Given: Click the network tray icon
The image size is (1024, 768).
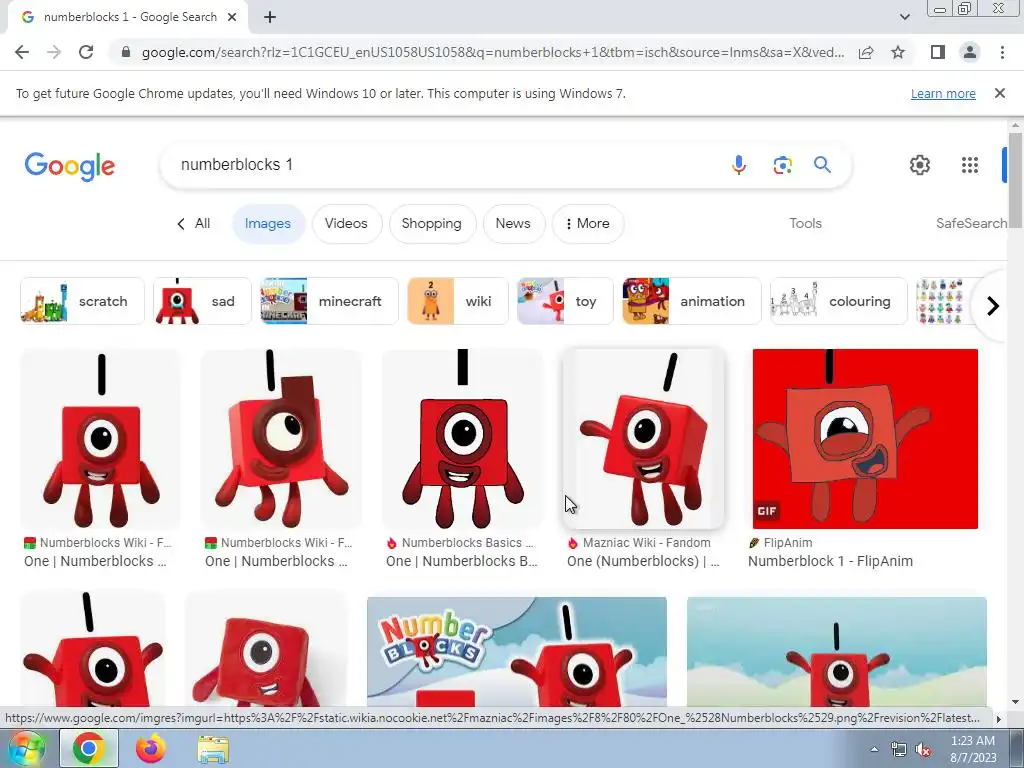Looking at the screenshot, I should tap(899, 750).
